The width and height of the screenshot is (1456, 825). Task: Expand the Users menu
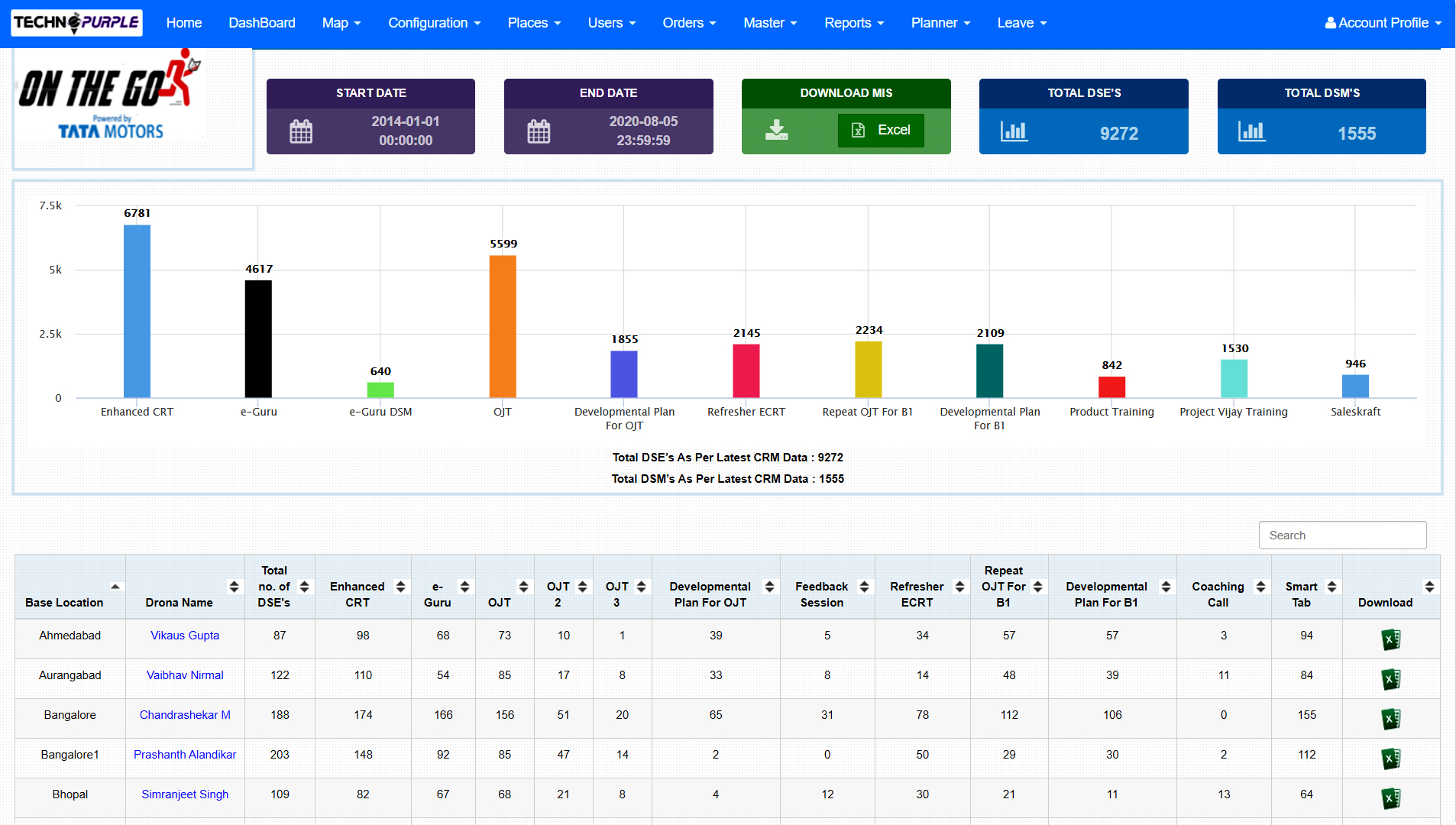click(612, 23)
